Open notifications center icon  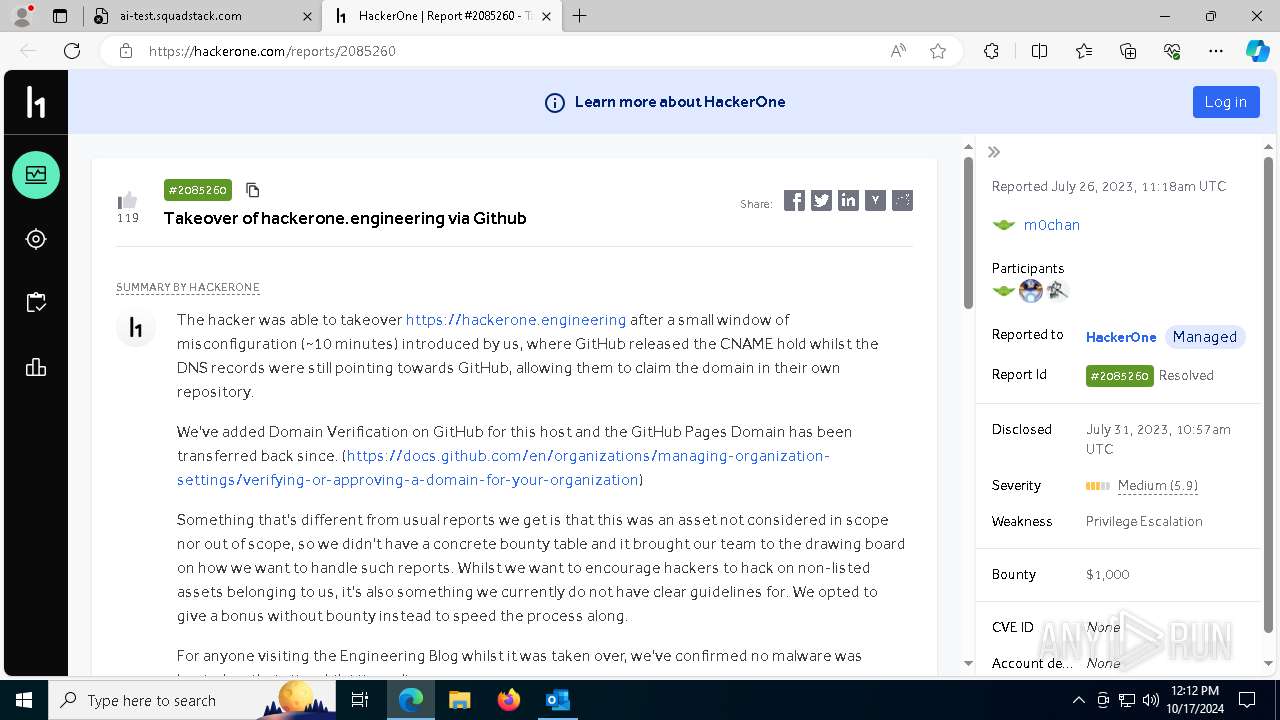pyautogui.click(x=1247, y=700)
